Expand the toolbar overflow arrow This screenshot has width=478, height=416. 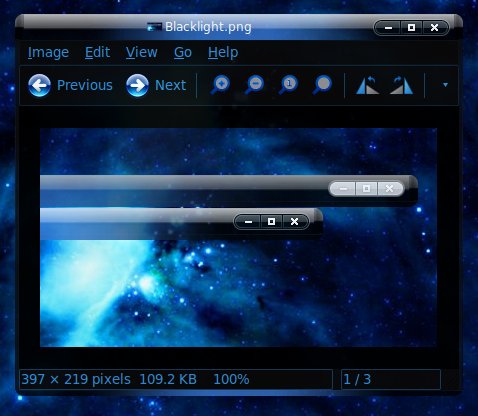point(445,85)
